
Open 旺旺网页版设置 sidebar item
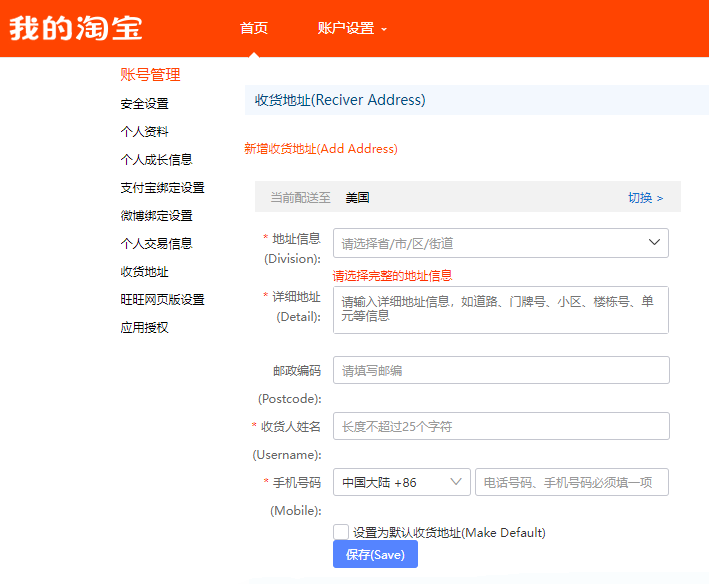click(162, 300)
